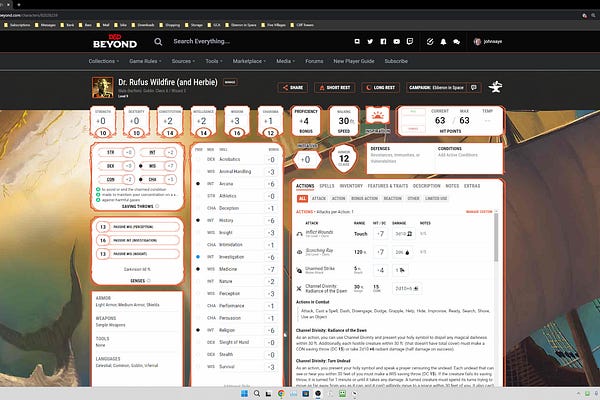This screenshot has width=600, height=400.
Task: Expand the Collections dropdown menu
Action: pyautogui.click(x=104, y=61)
